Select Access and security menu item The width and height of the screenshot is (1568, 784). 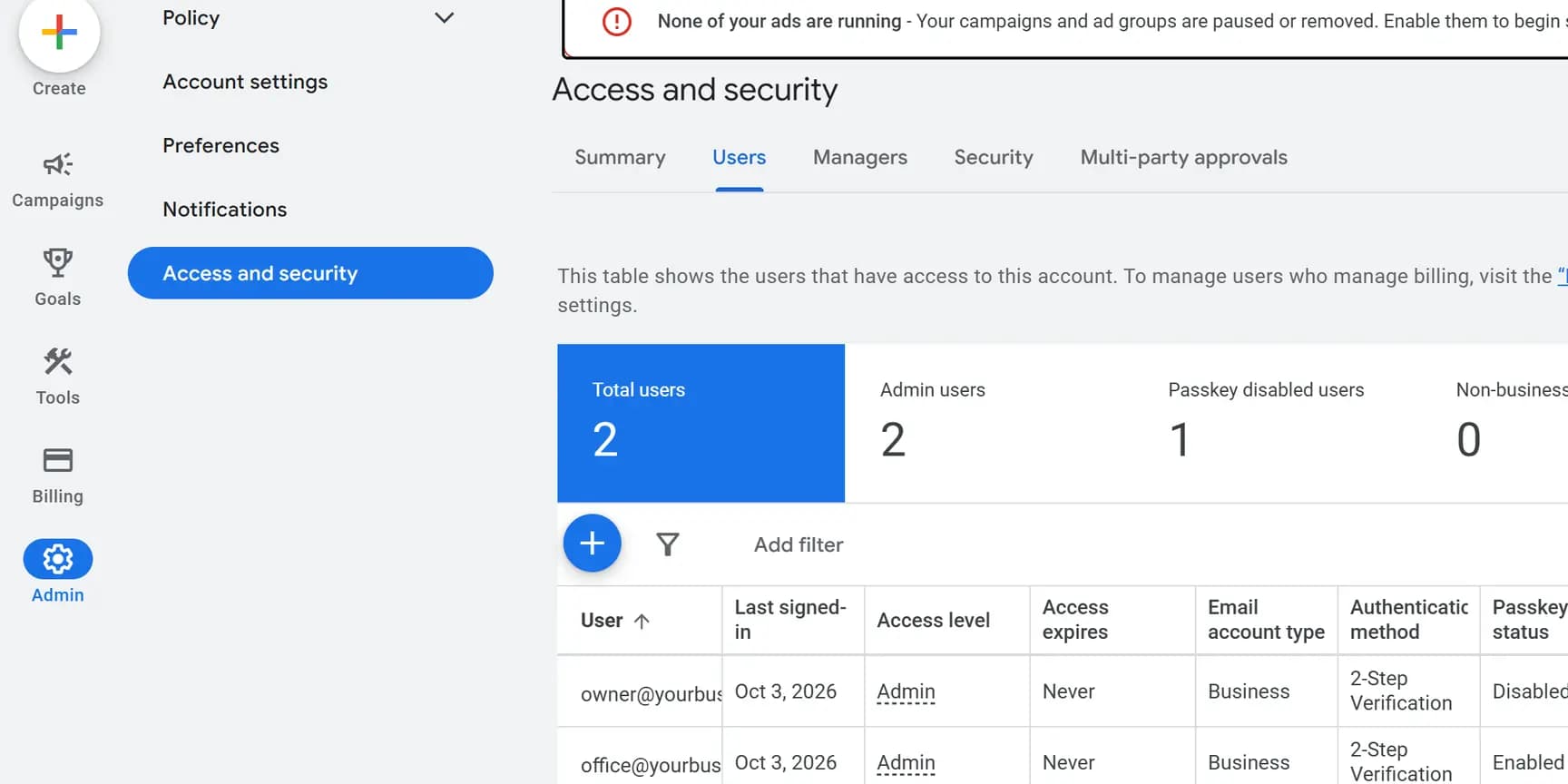click(x=310, y=273)
